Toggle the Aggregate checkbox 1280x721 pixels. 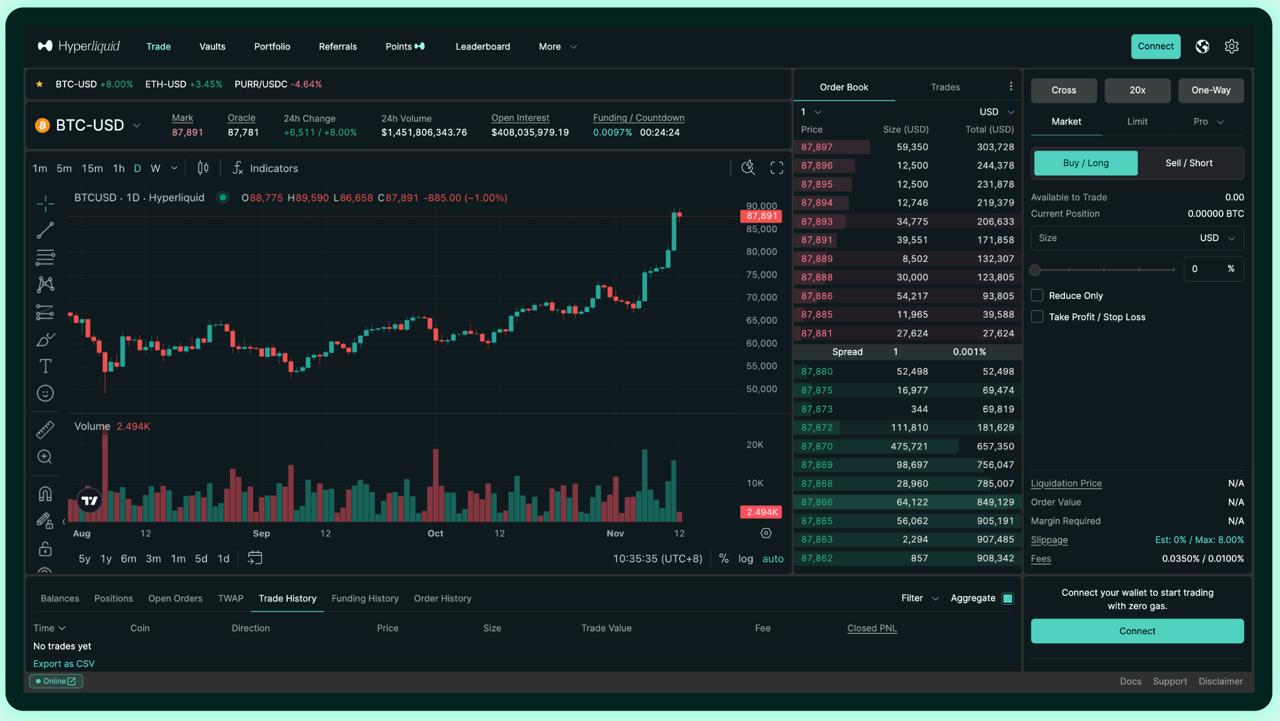coord(1007,598)
